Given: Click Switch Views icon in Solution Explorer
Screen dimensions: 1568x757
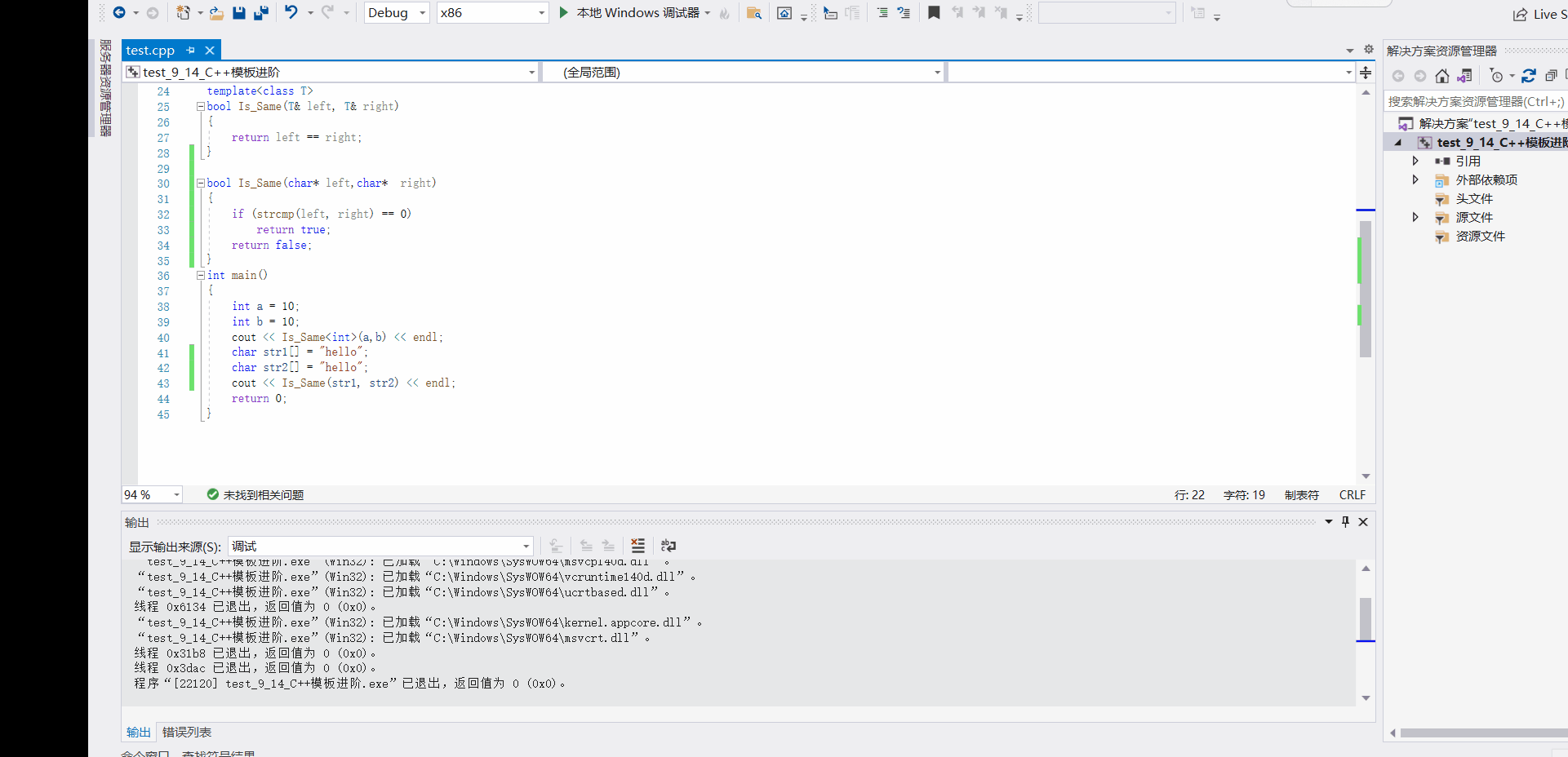Looking at the screenshot, I should click(x=1465, y=76).
